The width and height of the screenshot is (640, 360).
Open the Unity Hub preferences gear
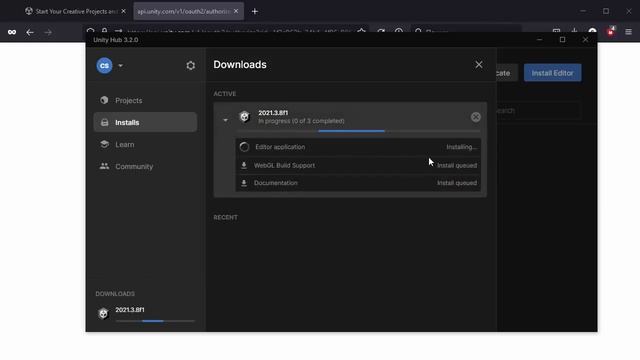click(190, 65)
